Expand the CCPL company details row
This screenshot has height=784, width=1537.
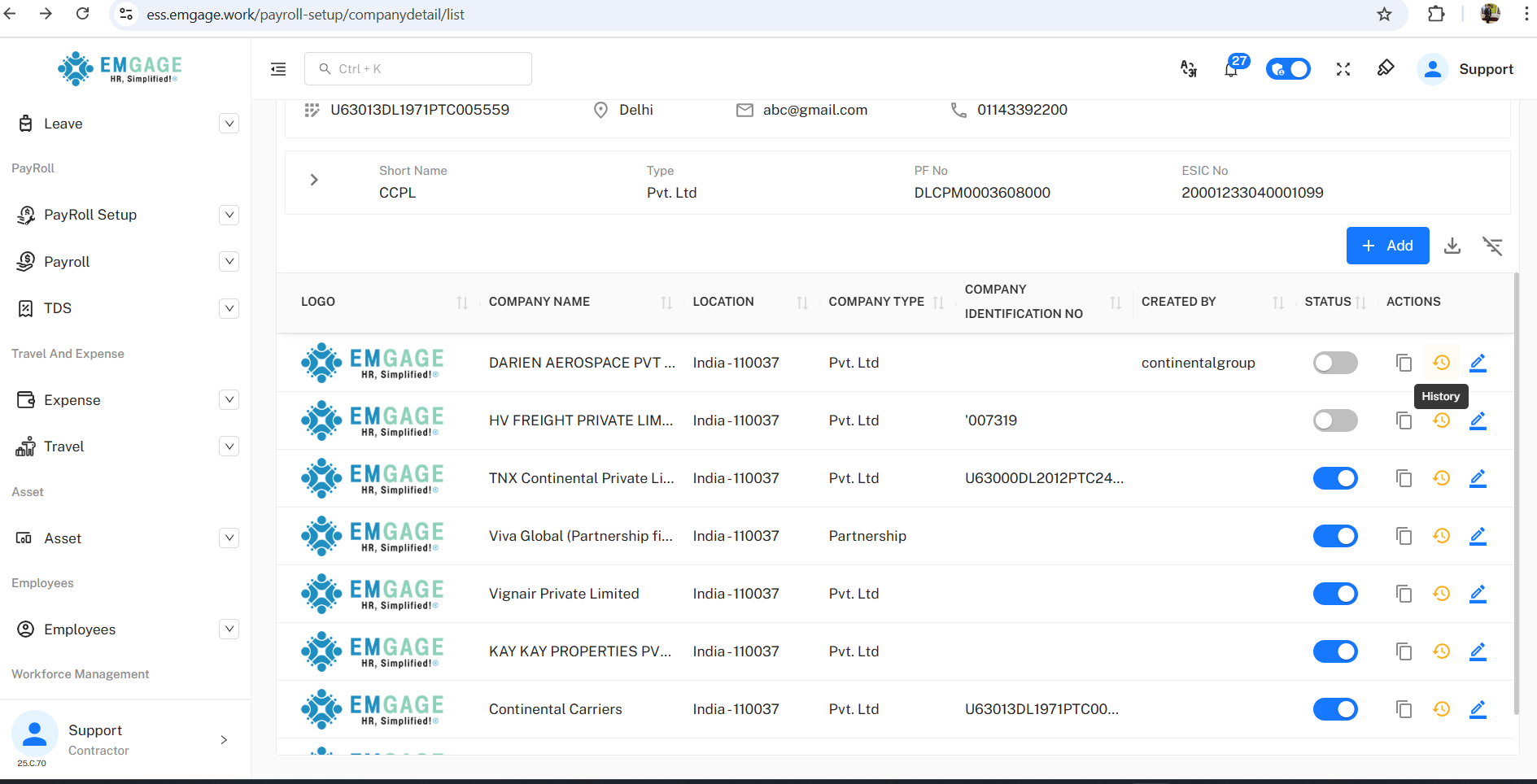pos(314,180)
